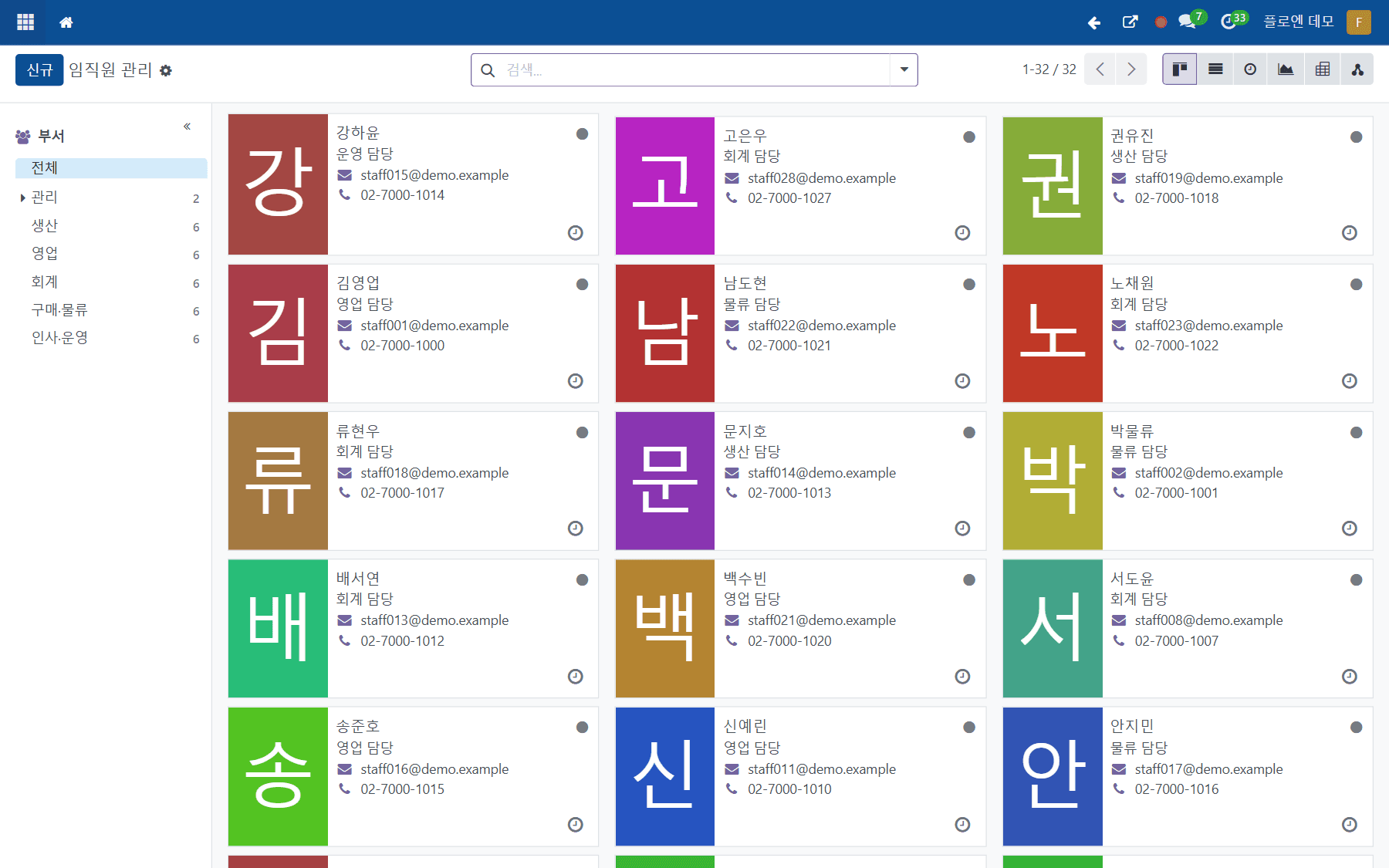This screenshot has width=1389, height=868.
Task: Click presence status dot on 서도윤 card
Action: coord(1357,580)
